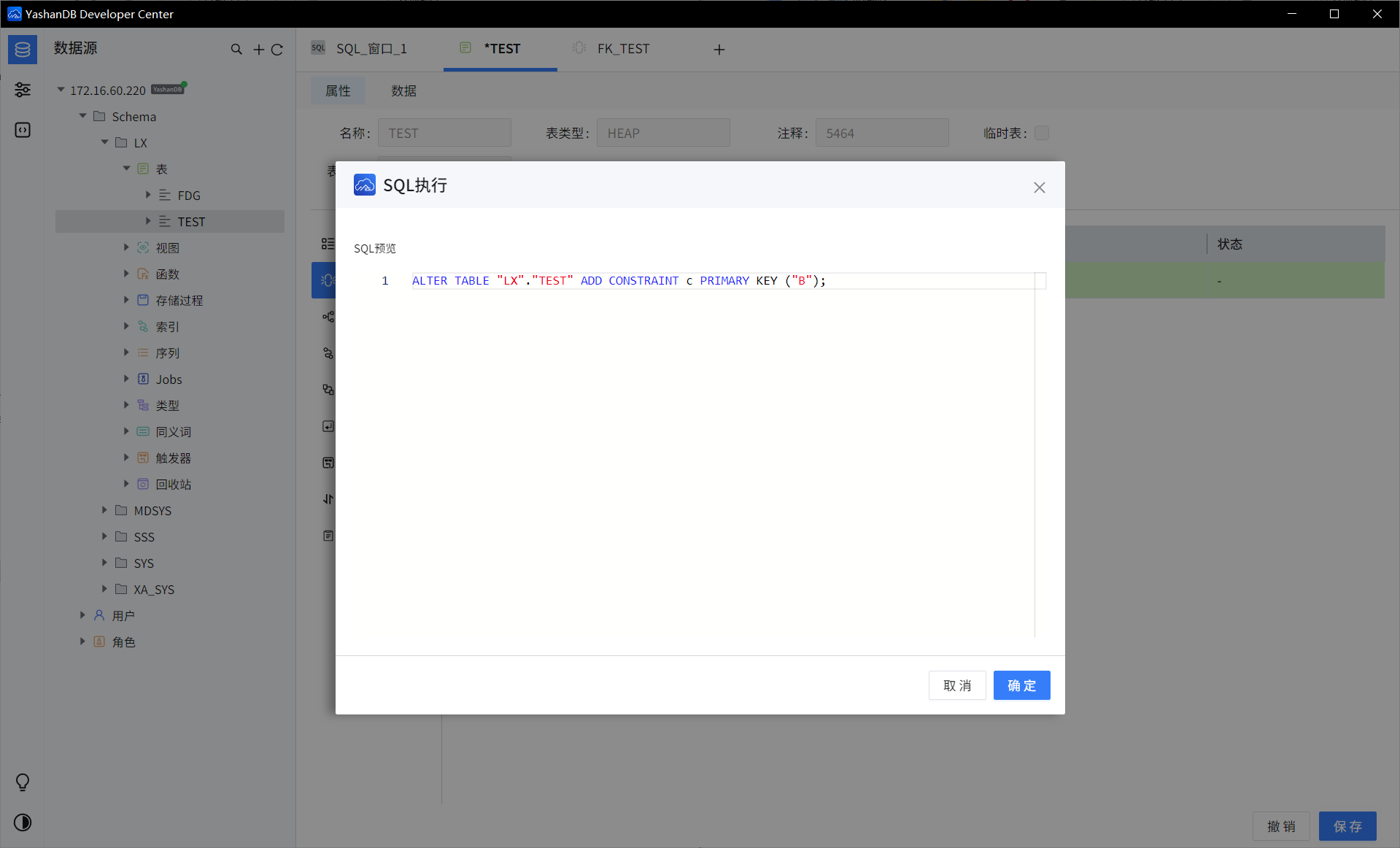1400x848 pixels.
Task: Add a new data source with plus icon
Action: tap(258, 50)
